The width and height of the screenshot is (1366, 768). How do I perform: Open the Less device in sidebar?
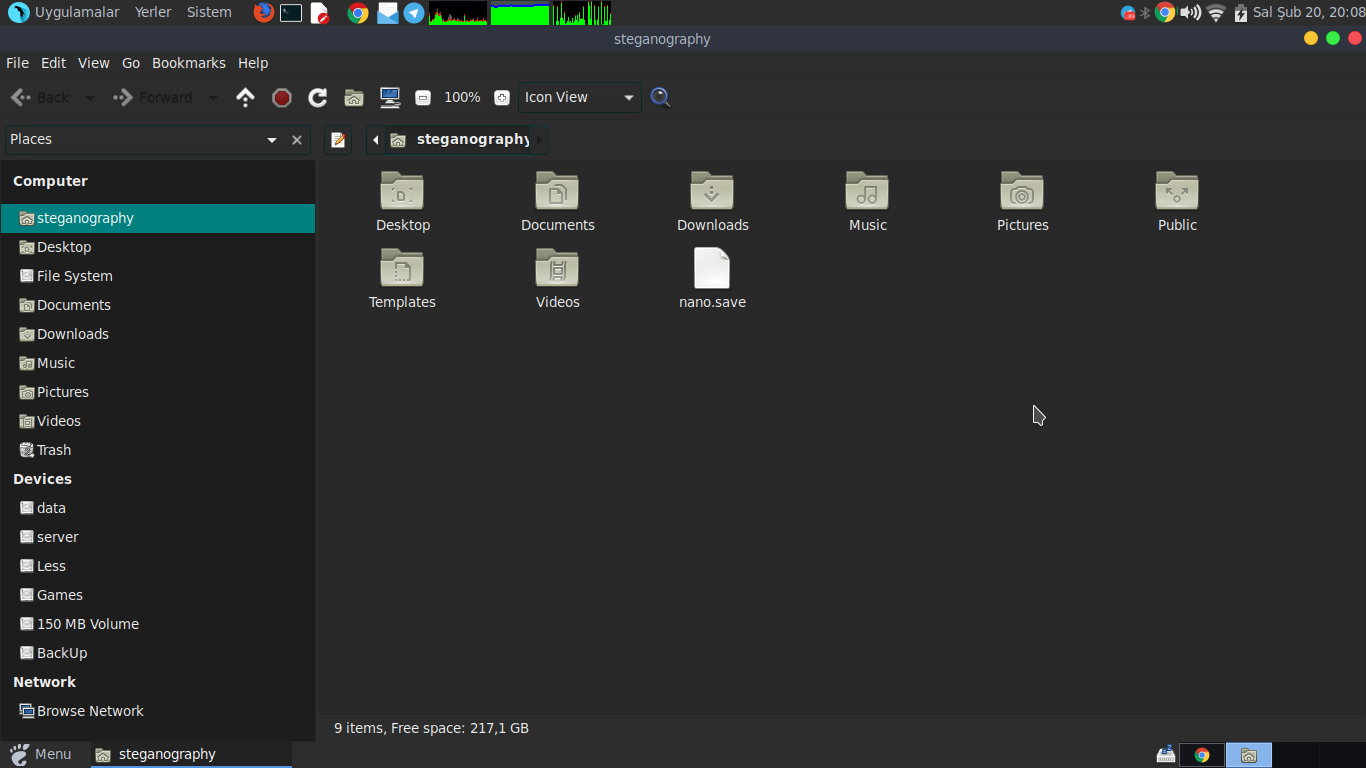pyautogui.click(x=158, y=566)
